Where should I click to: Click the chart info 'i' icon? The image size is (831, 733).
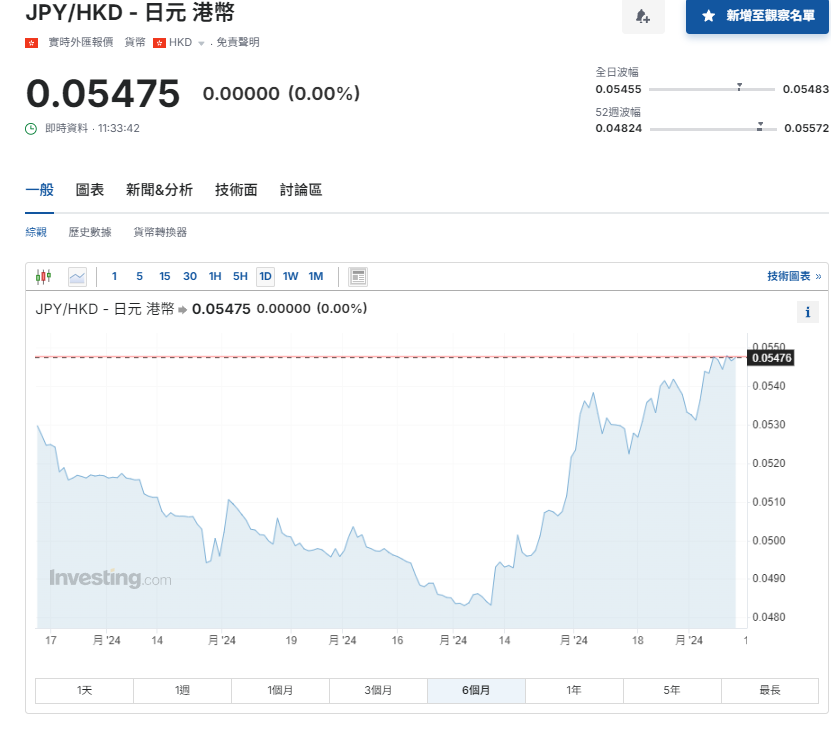point(807,313)
